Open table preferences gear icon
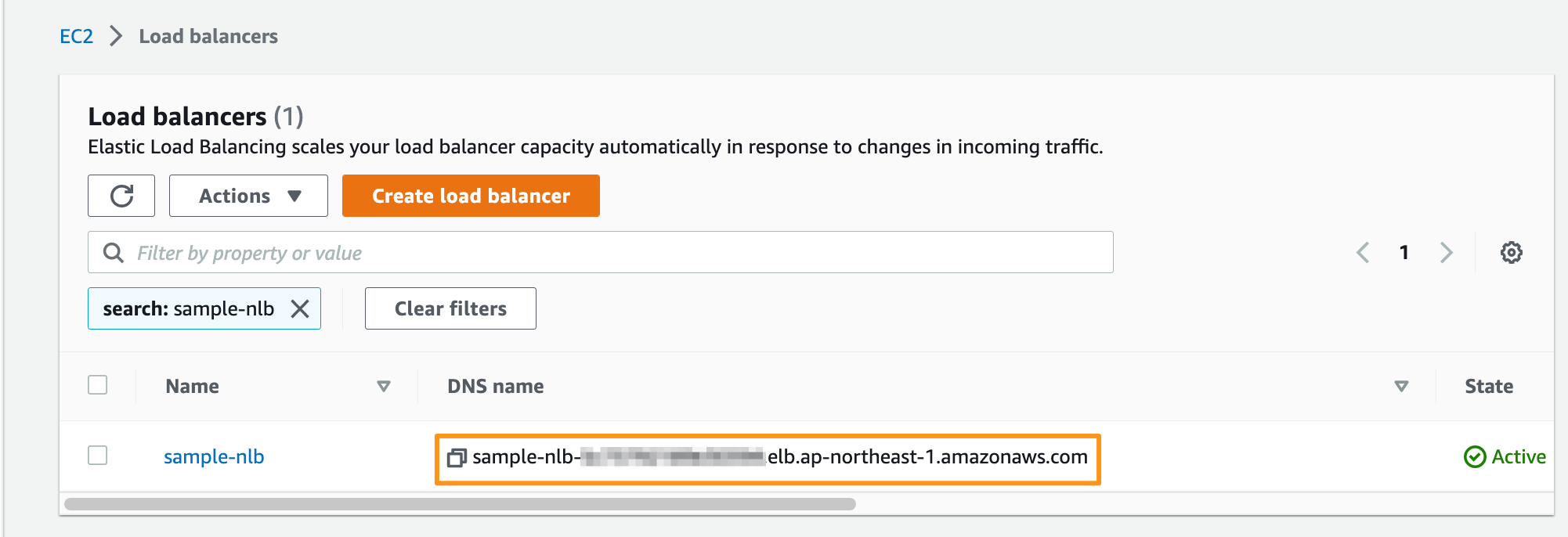1568x537 pixels. click(1511, 252)
